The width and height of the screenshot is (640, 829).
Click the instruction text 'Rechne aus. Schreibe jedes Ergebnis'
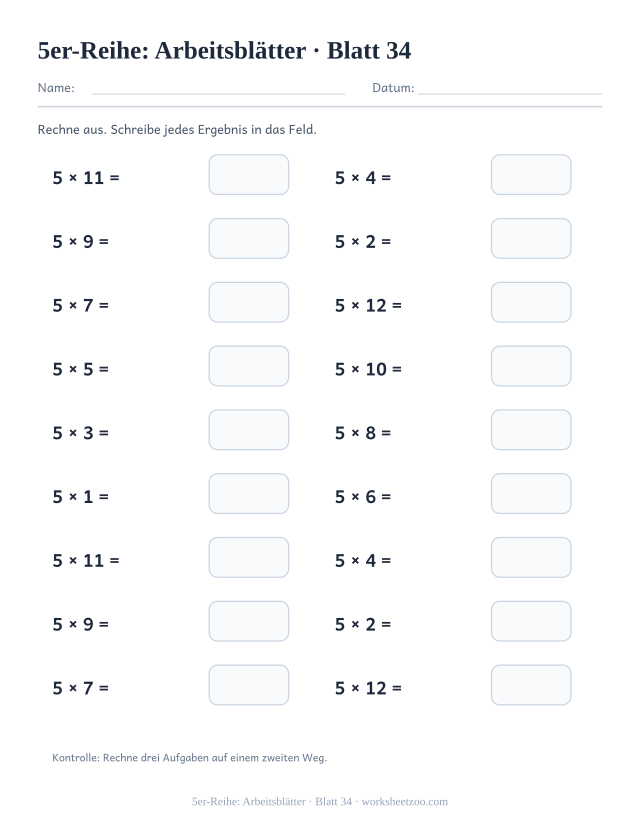(142, 130)
